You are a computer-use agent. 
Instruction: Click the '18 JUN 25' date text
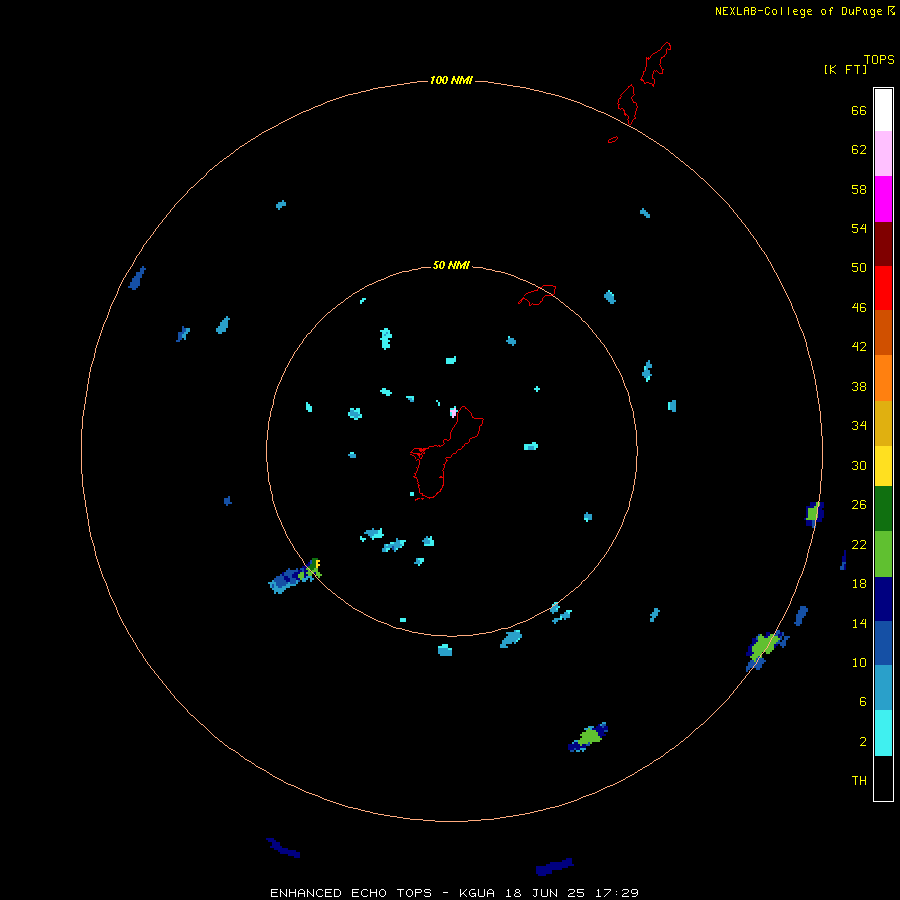pyautogui.click(x=545, y=893)
